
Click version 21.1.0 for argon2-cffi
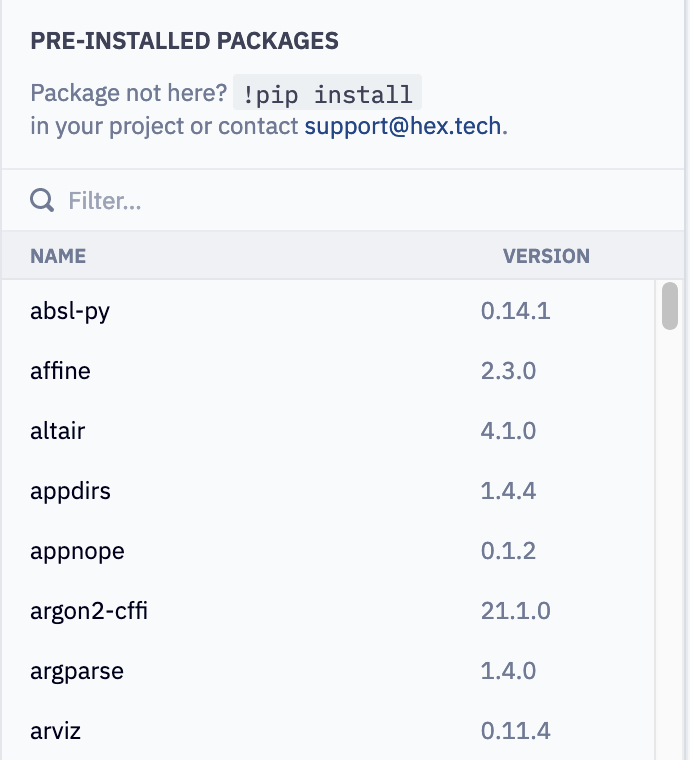point(515,611)
